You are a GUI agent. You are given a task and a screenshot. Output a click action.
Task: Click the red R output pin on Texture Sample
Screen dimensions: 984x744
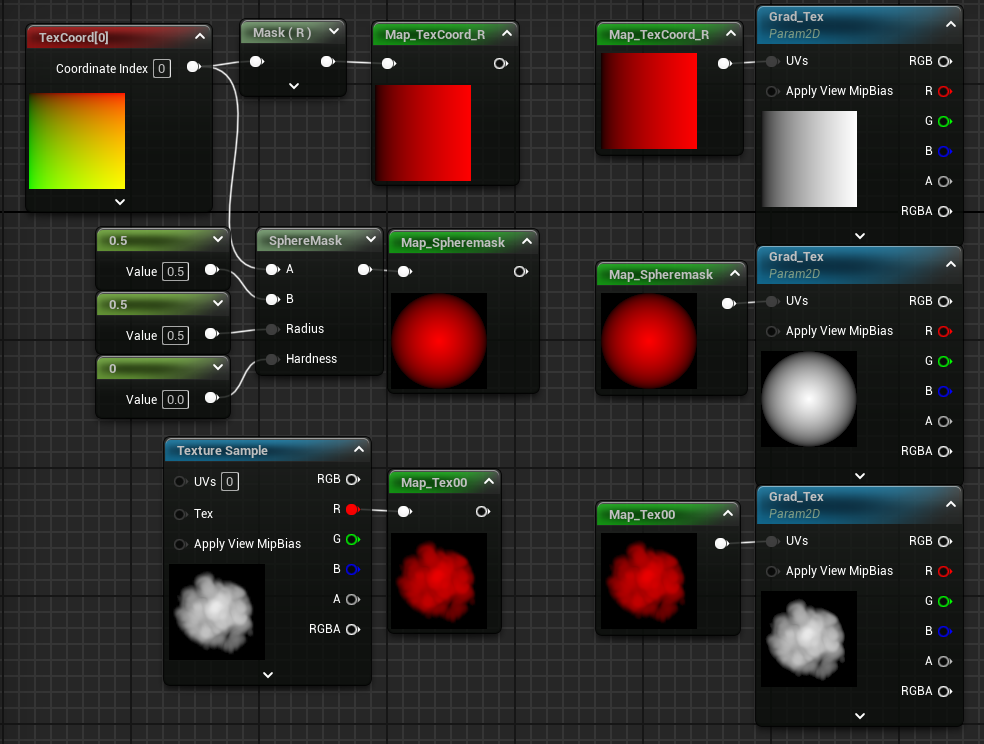coord(351,509)
